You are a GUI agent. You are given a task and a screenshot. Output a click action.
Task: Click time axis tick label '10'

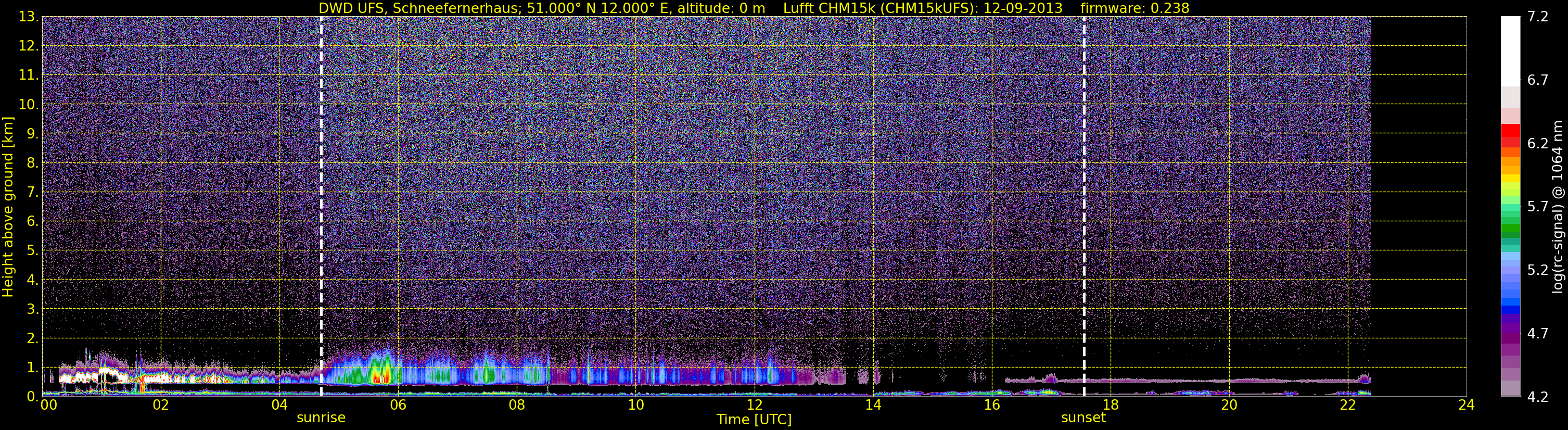click(635, 406)
